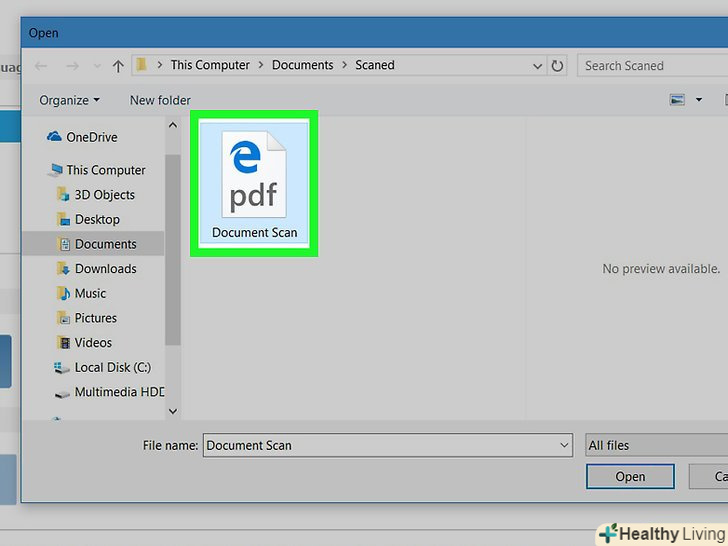Open the Music folder
Viewport: 728px width, 546px height.
coord(91,293)
